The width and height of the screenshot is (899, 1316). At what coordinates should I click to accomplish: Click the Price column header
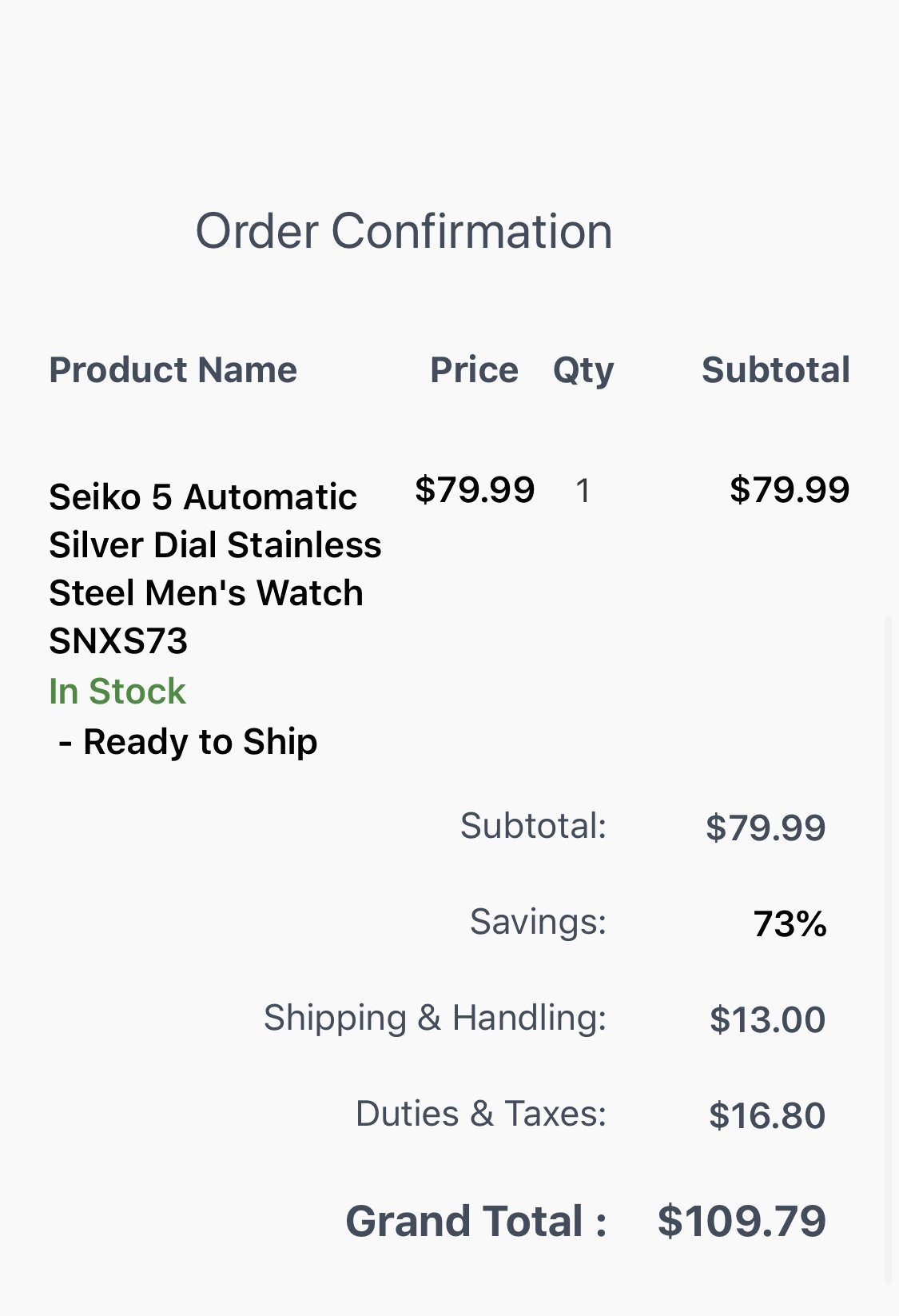click(474, 370)
